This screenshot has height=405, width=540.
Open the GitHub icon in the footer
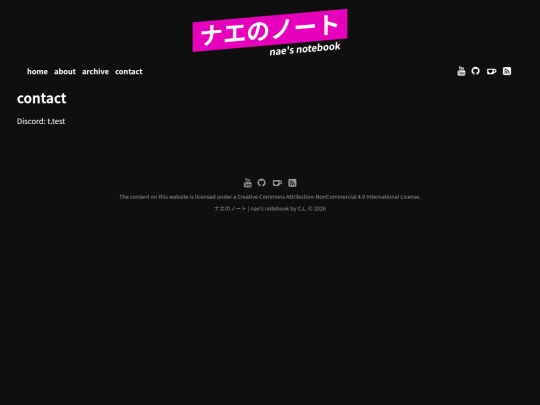(261, 183)
